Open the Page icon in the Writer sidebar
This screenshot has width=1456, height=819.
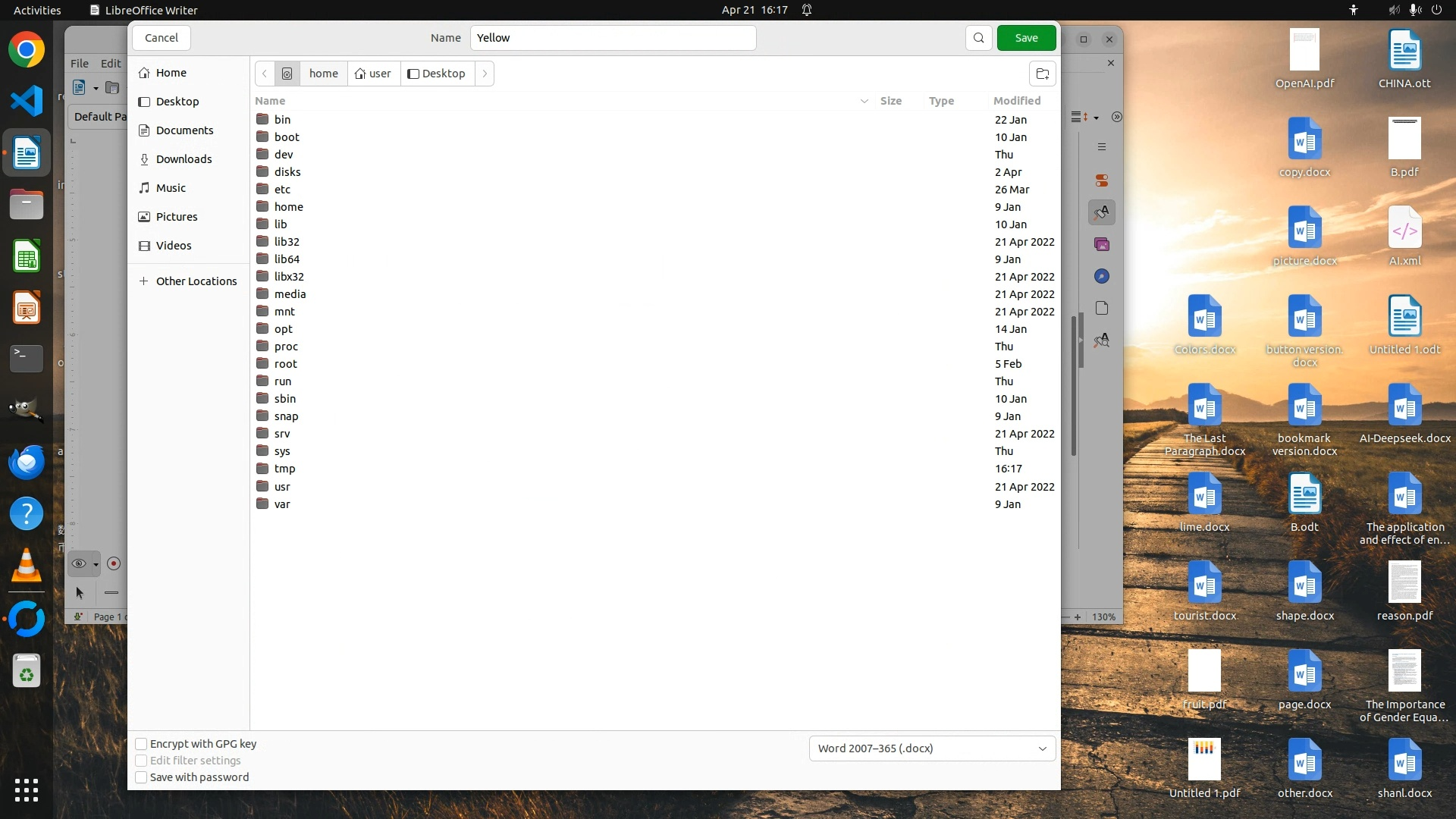point(1102,308)
